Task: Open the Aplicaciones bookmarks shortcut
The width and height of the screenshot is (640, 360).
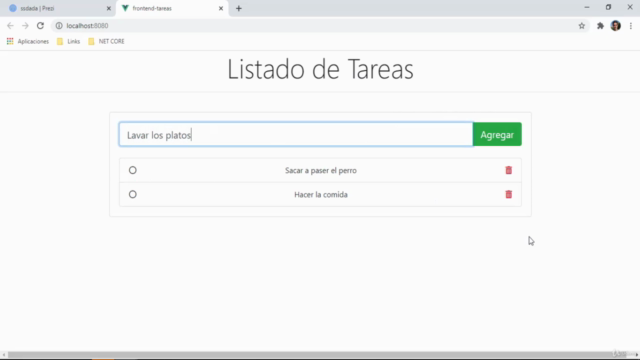Action: coord(28,41)
